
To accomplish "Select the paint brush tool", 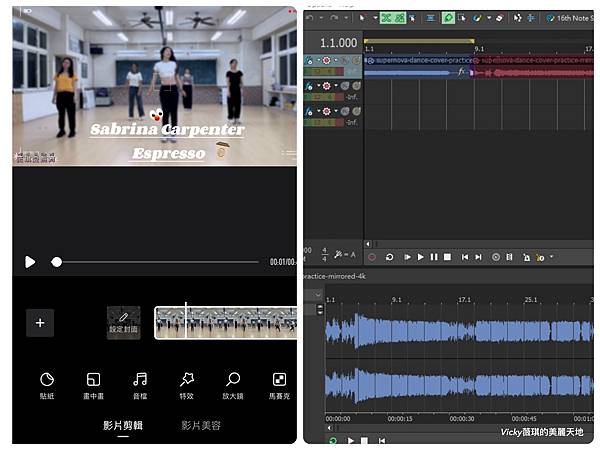I will (x=477, y=18).
